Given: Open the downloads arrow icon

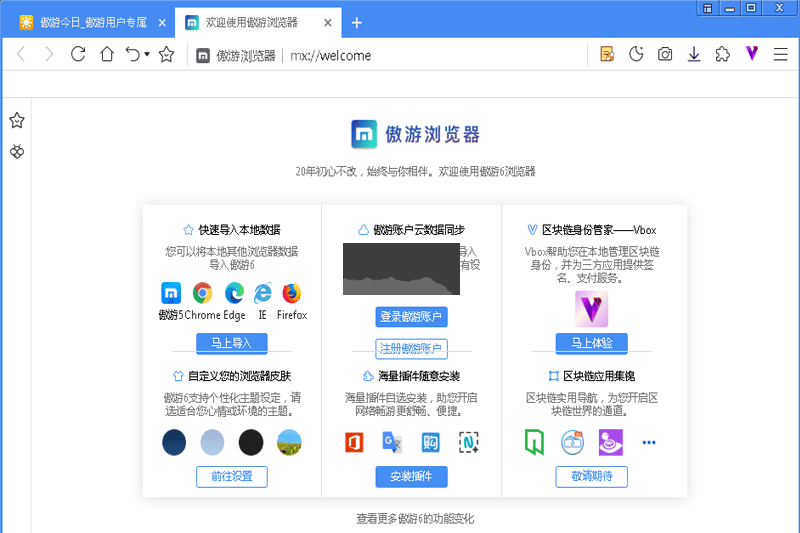Looking at the screenshot, I should [693, 55].
